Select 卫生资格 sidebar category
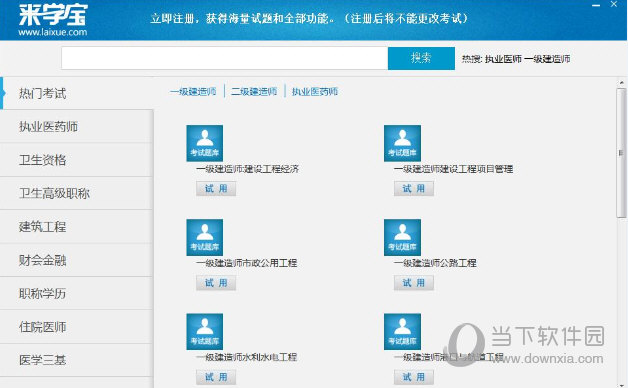 (76, 160)
